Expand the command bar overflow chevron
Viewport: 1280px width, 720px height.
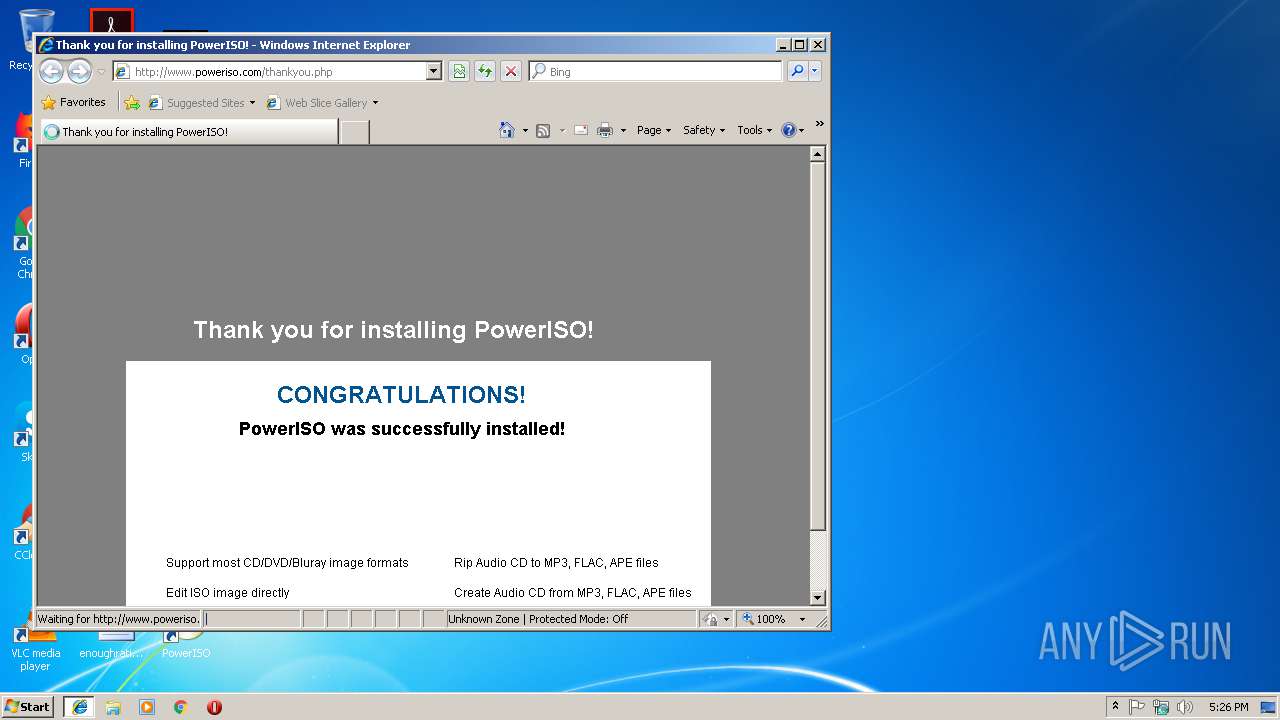coord(820,124)
